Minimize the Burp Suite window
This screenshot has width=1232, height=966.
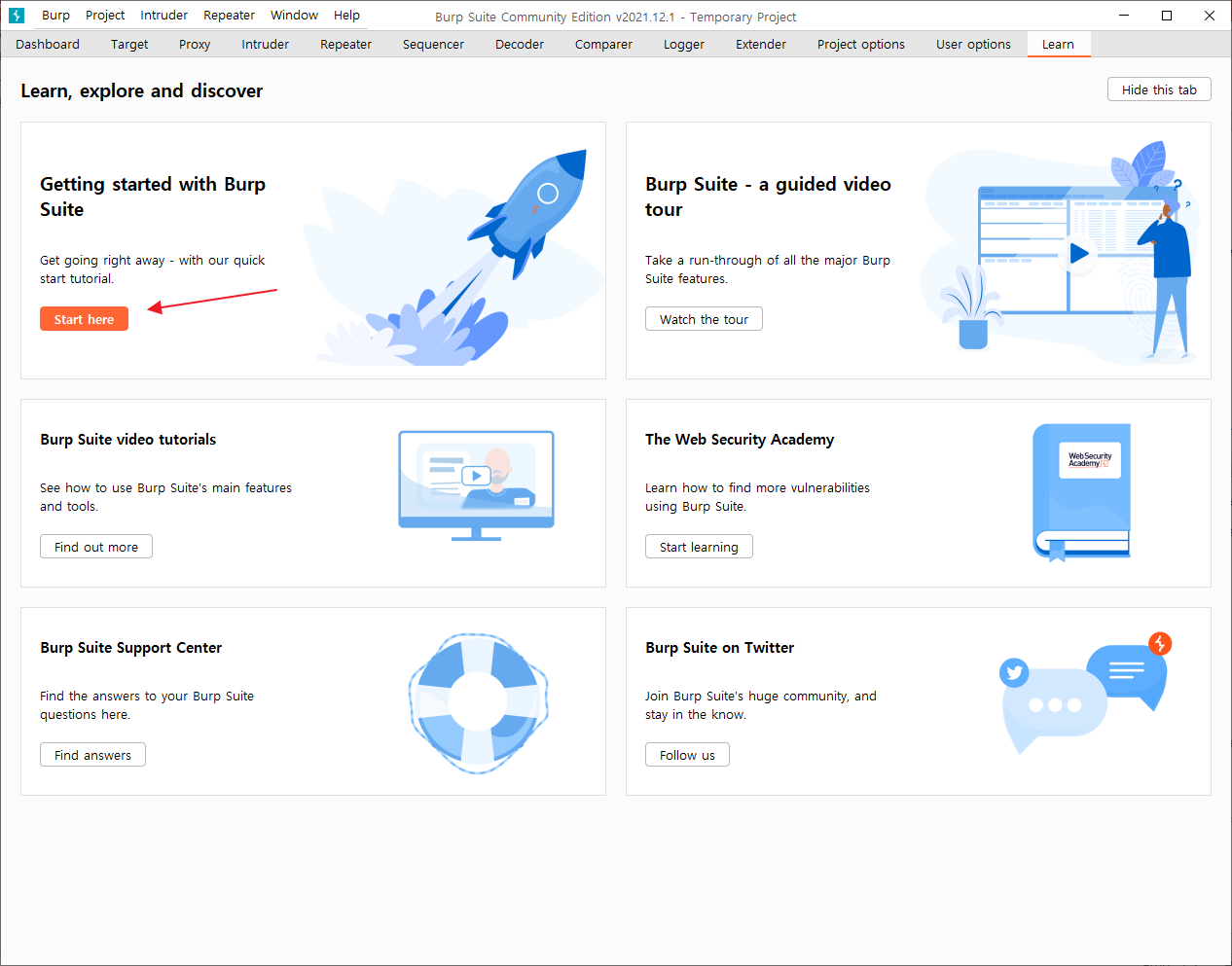[x=1124, y=16]
